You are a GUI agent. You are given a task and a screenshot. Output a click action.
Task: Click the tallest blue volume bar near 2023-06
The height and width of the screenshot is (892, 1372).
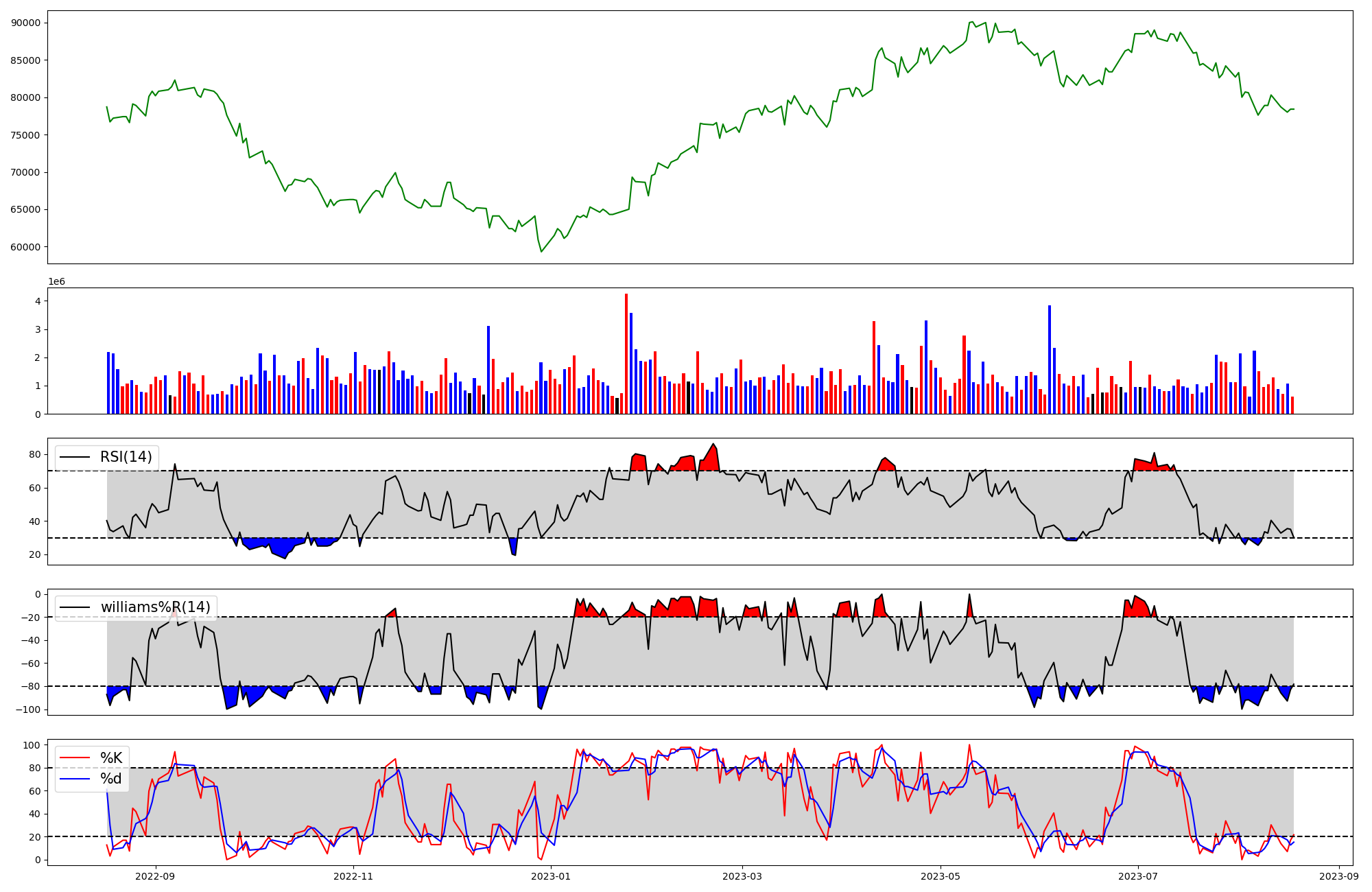point(1050,359)
